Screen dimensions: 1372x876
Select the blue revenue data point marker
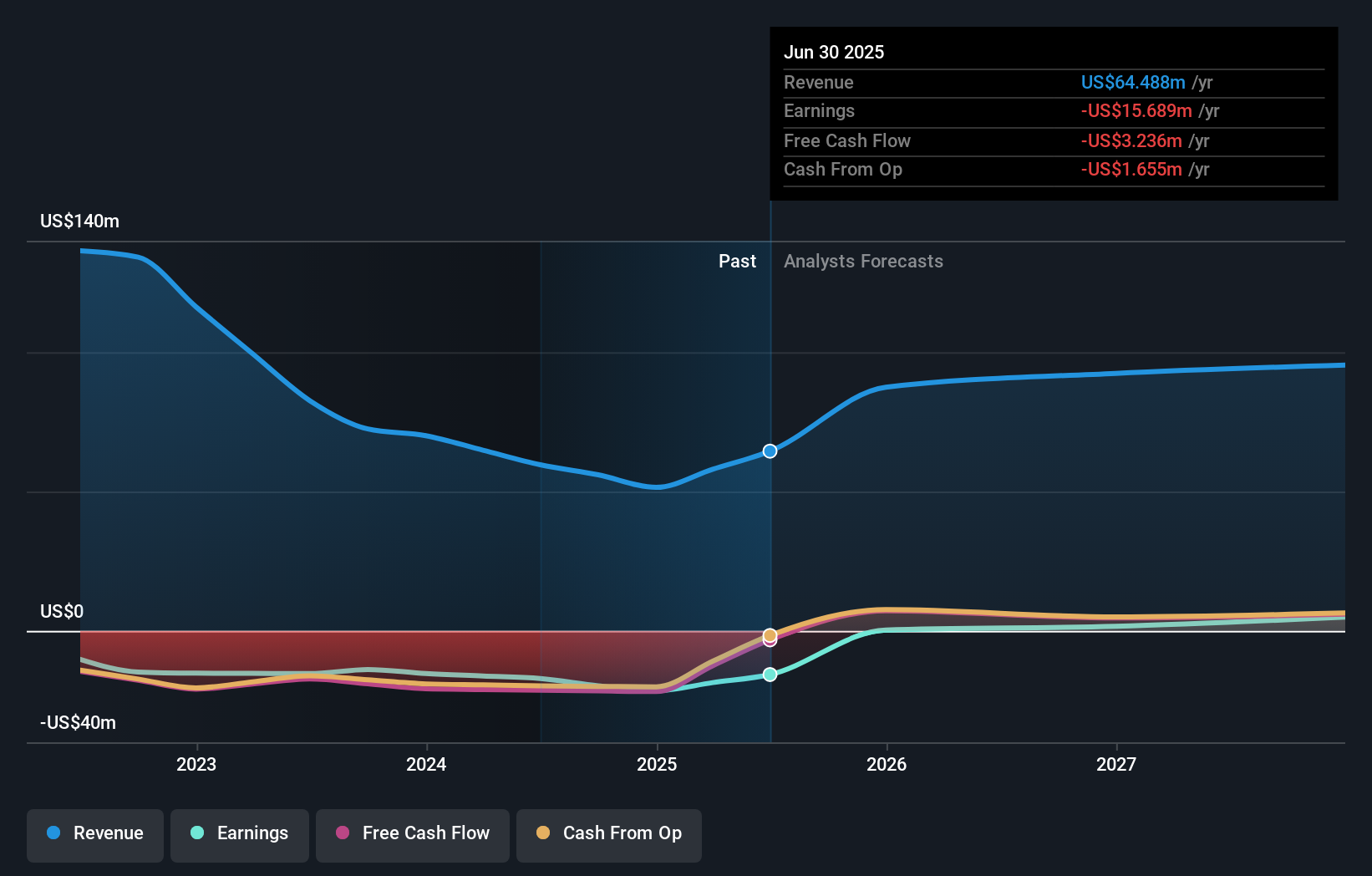pyautogui.click(x=770, y=451)
